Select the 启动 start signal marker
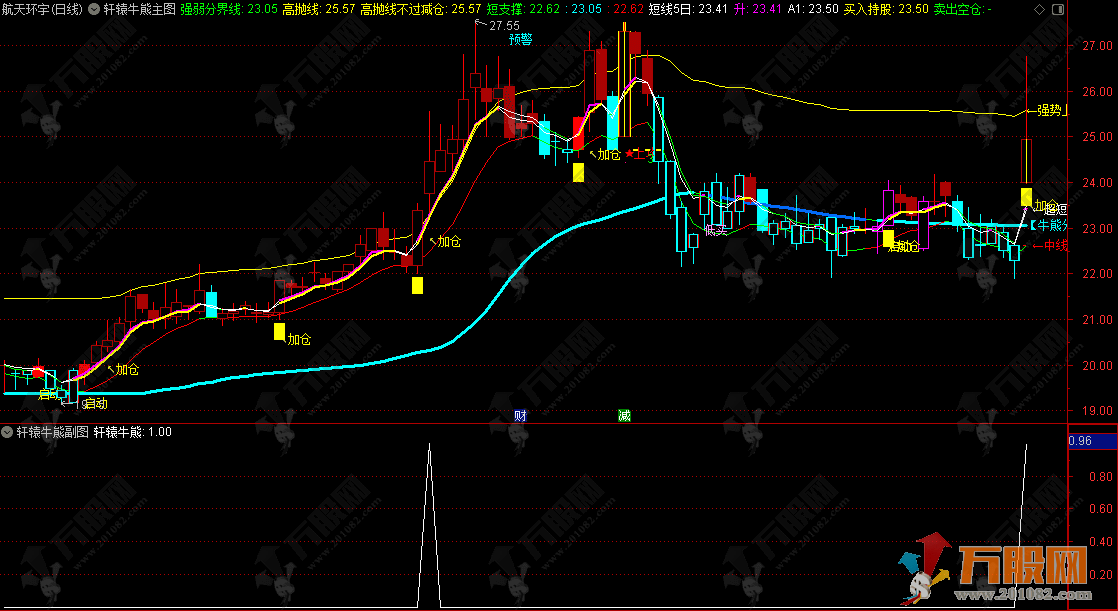 coord(95,404)
